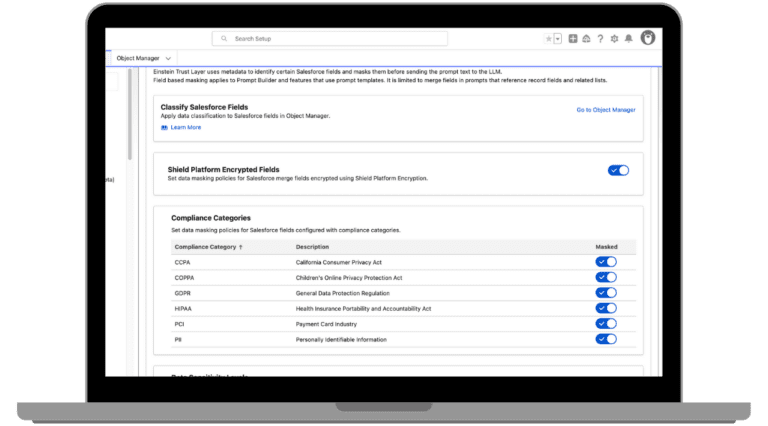
Task: Click the left sidebar scrollbar
Action: tap(130, 115)
